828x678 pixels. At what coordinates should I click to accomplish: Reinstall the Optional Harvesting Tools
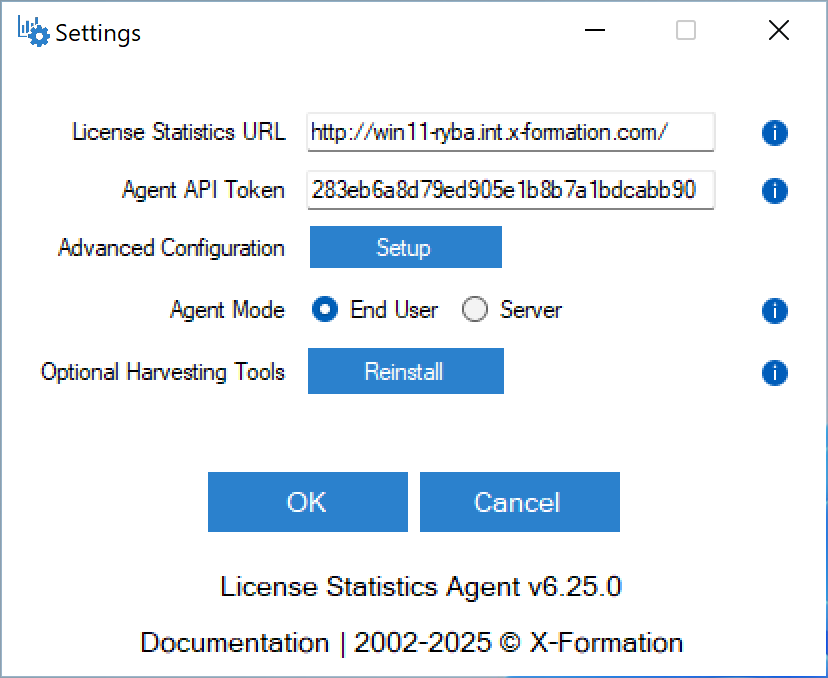[x=406, y=371]
